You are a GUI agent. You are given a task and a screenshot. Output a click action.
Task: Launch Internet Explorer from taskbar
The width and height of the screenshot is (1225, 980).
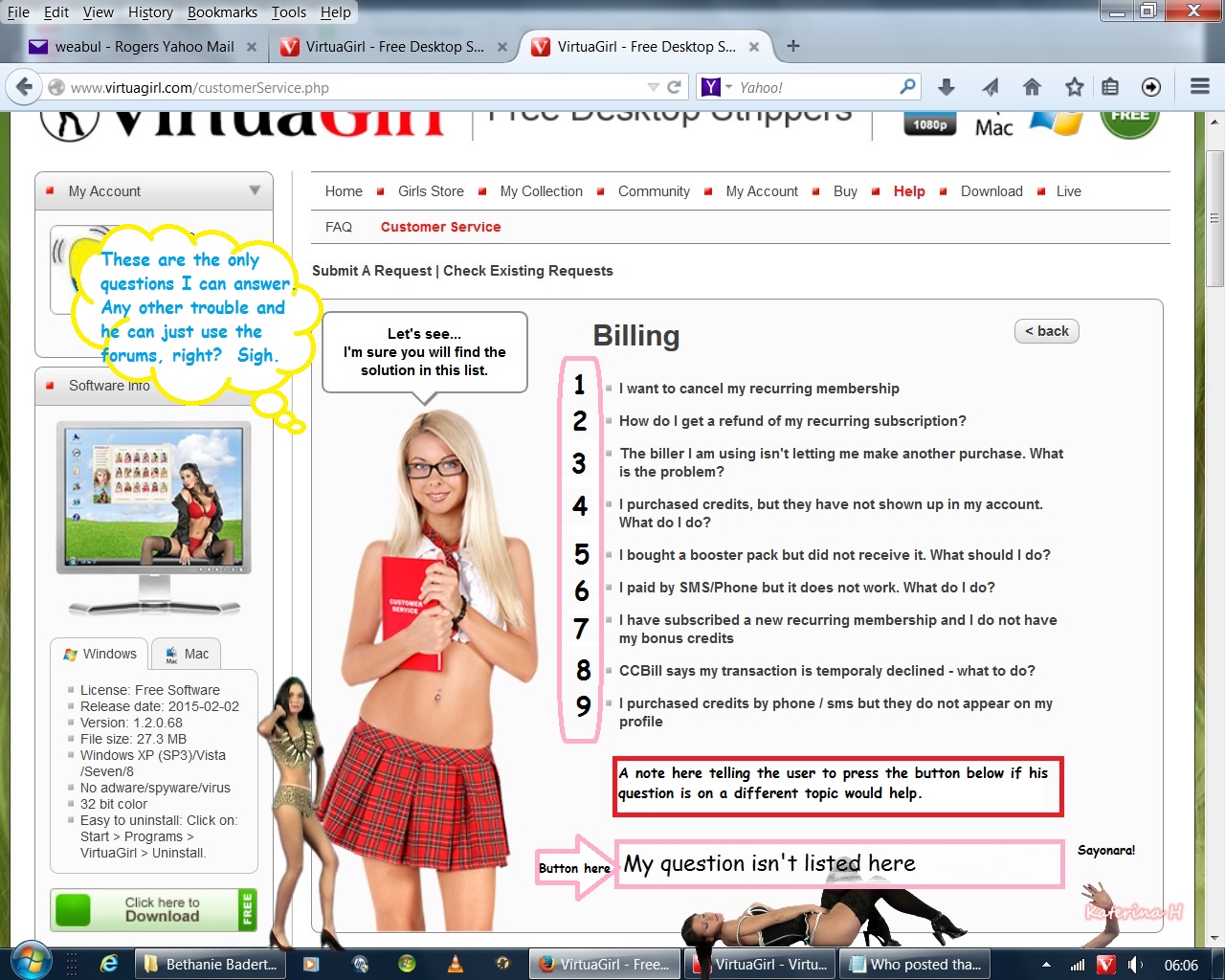pyautogui.click(x=109, y=964)
